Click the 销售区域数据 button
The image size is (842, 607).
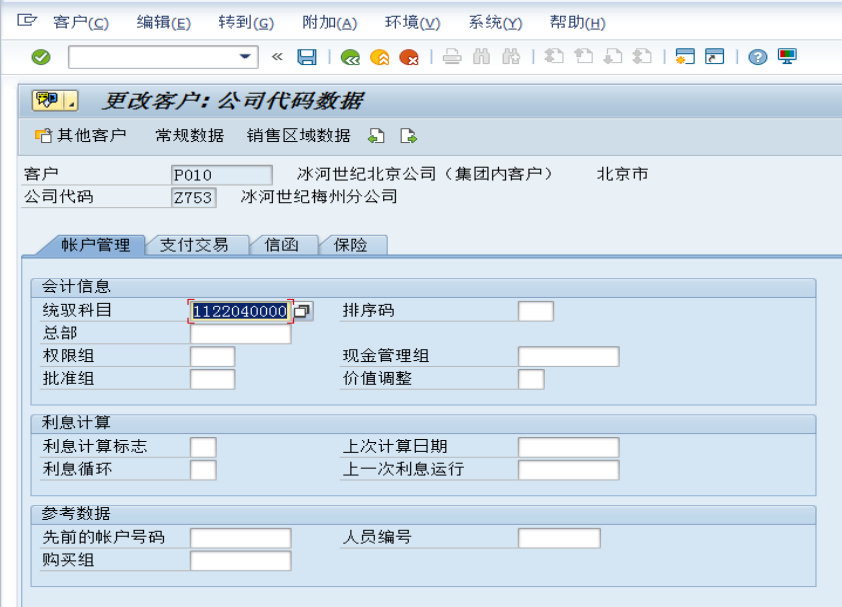point(299,135)
